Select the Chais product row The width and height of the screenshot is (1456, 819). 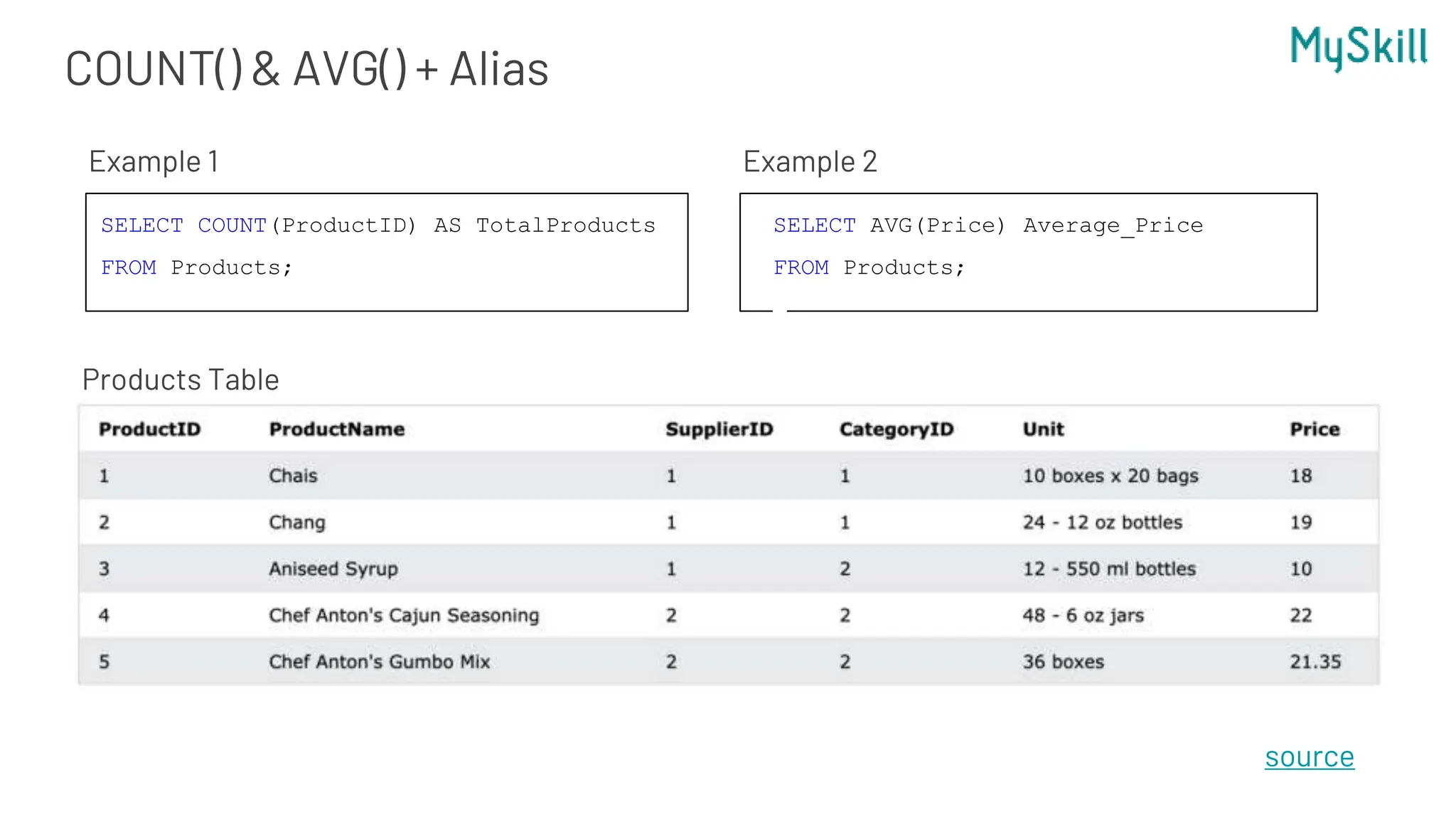[729, 476]
